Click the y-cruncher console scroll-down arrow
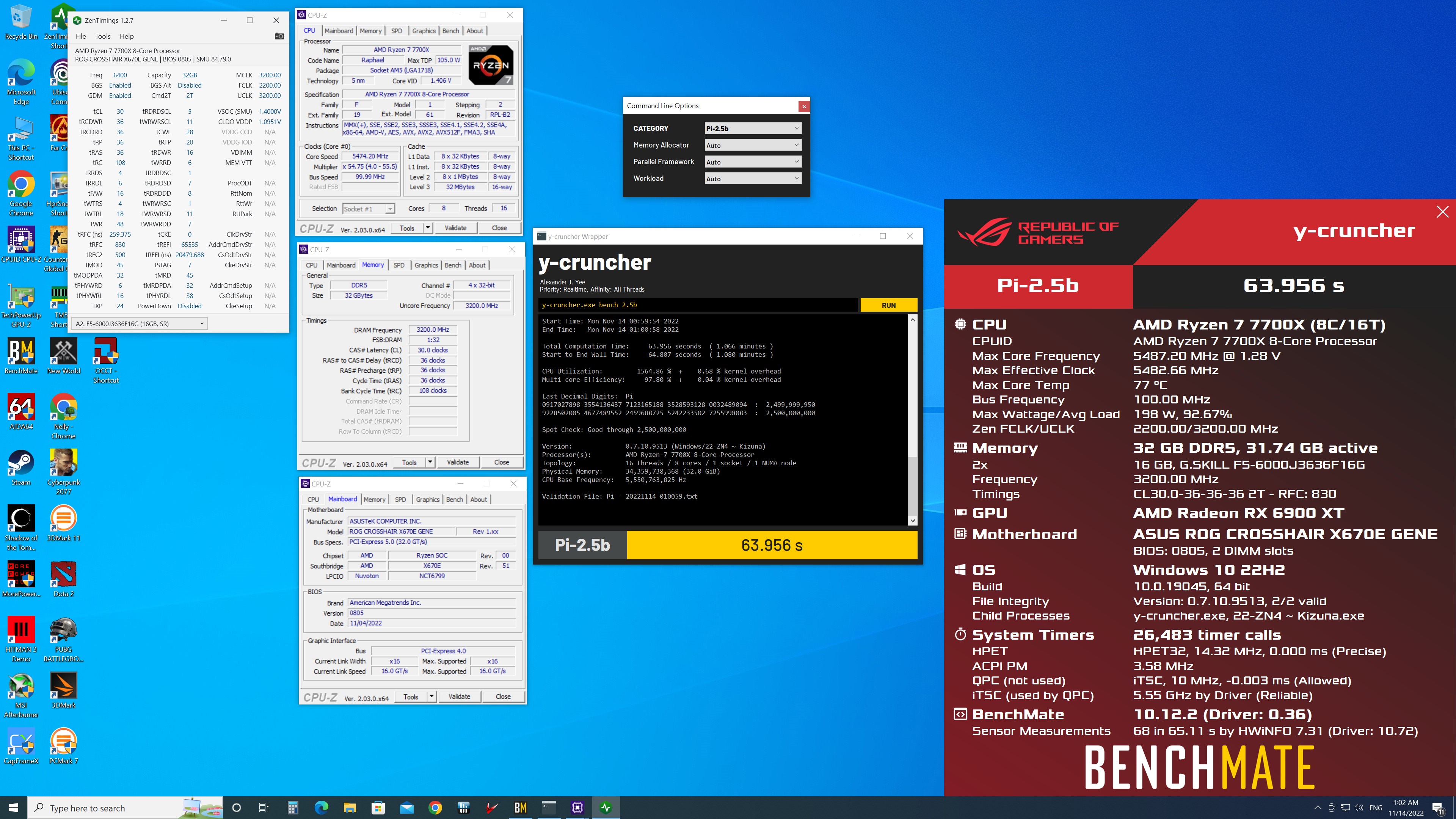1456x819 pixels. tap(912, 521)
